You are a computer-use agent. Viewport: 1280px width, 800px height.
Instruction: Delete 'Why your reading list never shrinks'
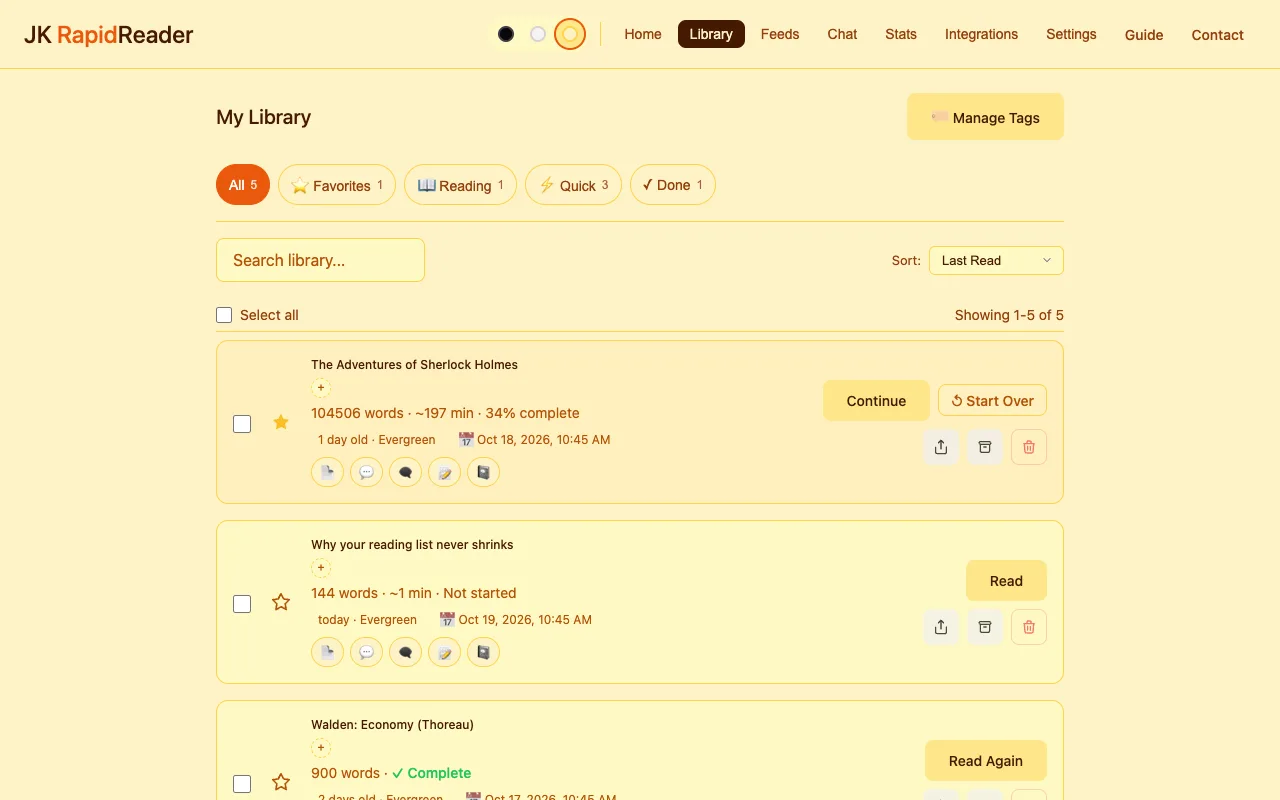1029,627
